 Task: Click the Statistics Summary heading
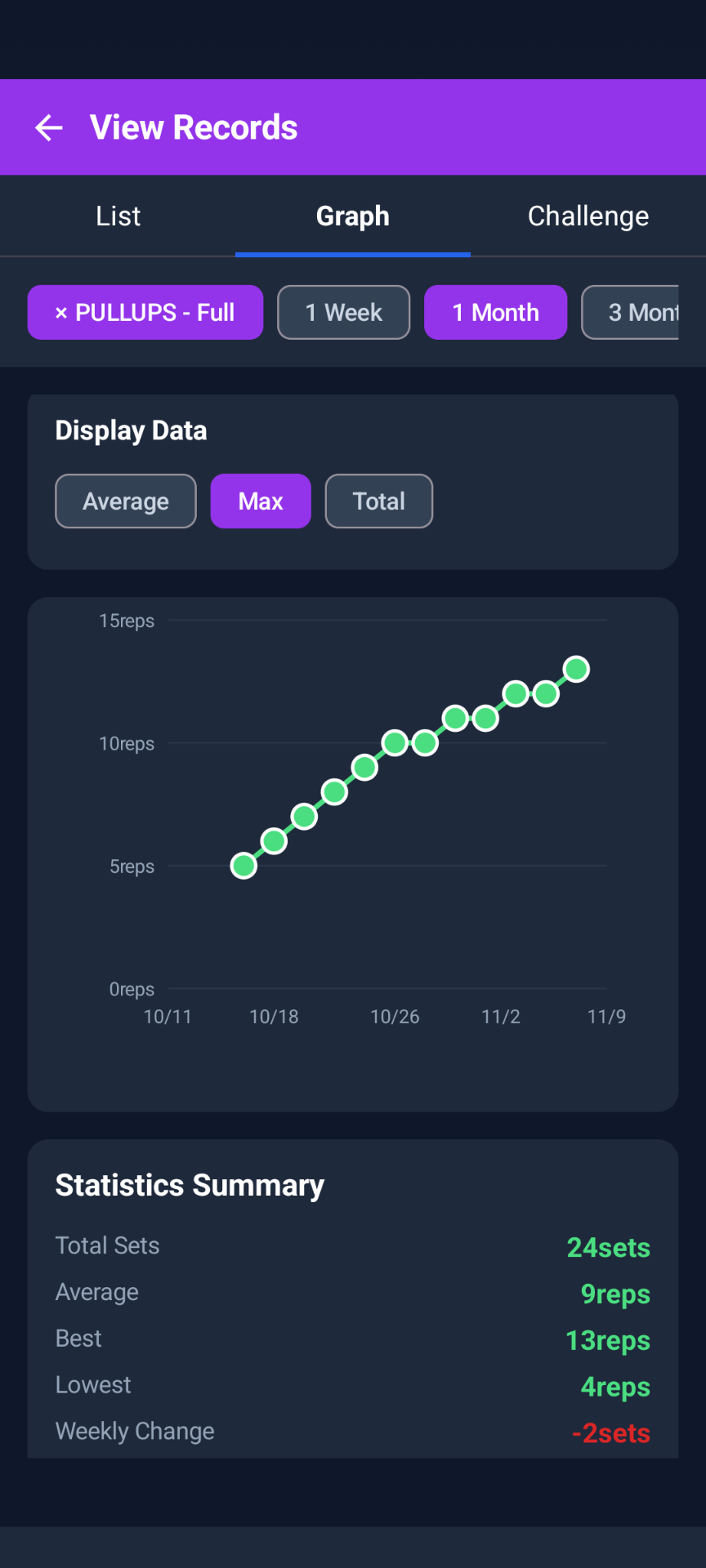pos(190,1185)
